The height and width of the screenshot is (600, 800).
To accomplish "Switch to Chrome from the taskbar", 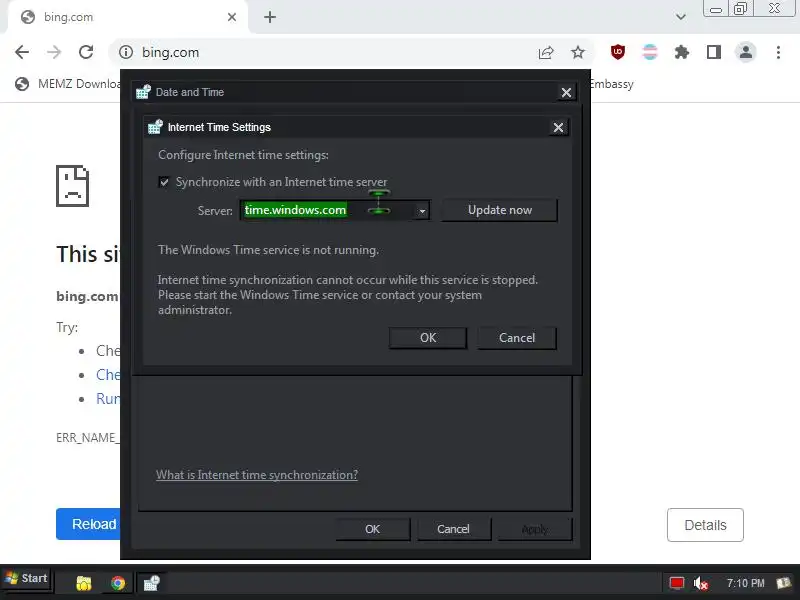I will [118, 583].
